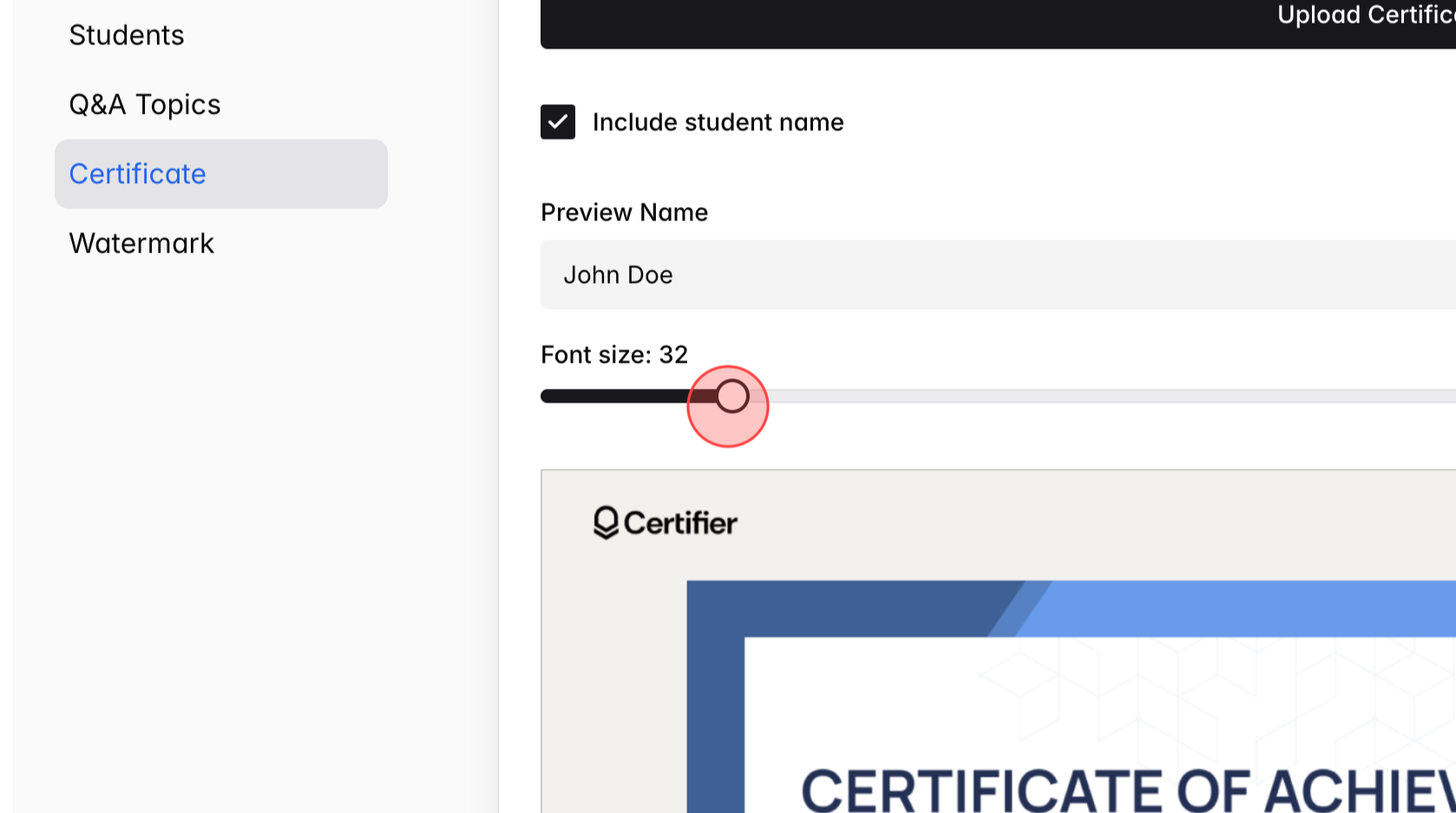Click the Certifier logo icon on the certificate
Screen dimensions: 1456x813
point(605,522)
